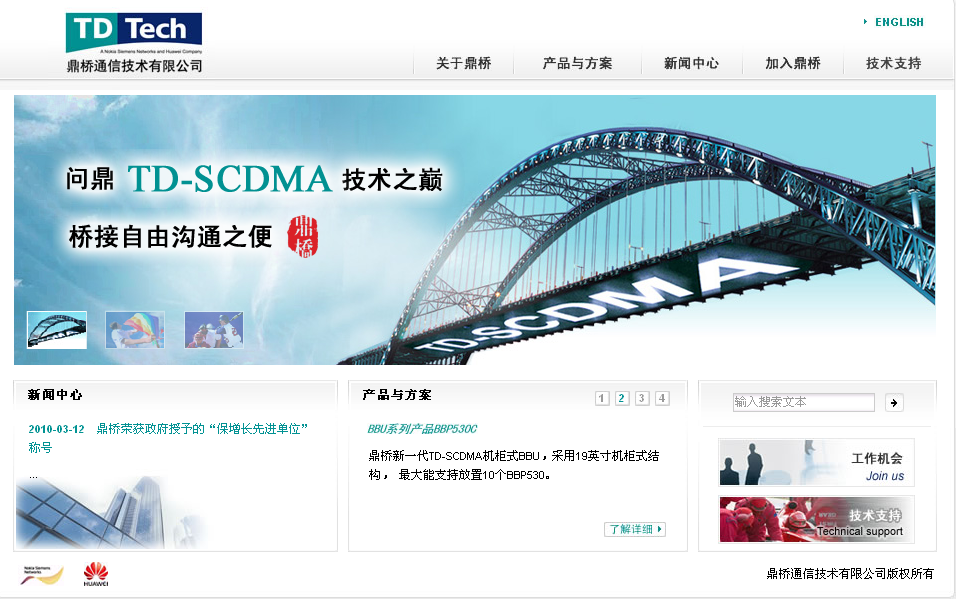Image resolution: width=956 pixels, height=599 pixels.
Task: Click the news ellipsis below the headline
Action: [33, 476]
